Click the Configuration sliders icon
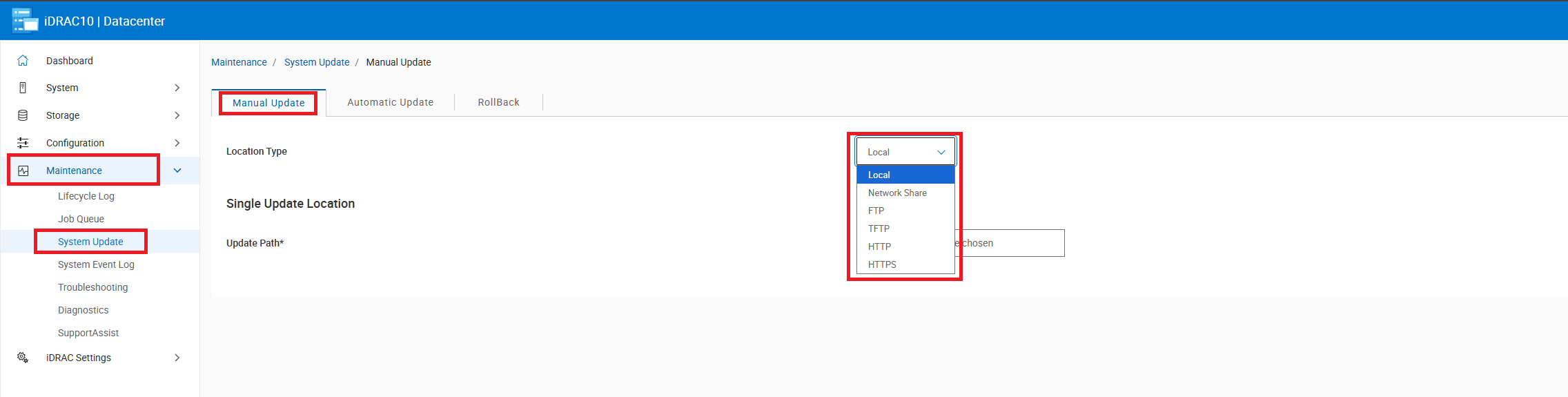1568x397 pixels. coord(23,143)
